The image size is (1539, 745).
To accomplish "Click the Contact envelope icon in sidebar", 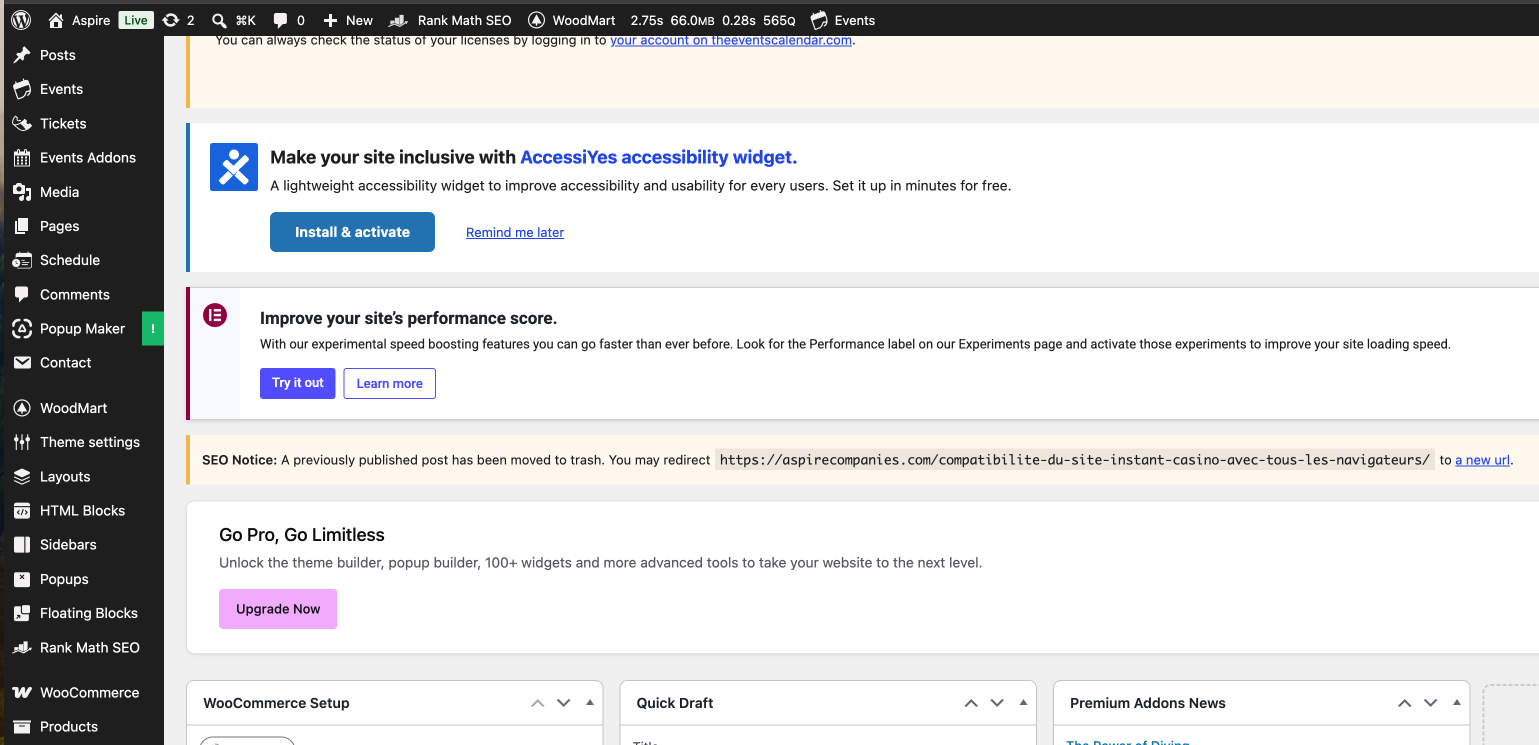I will [22, 362].
